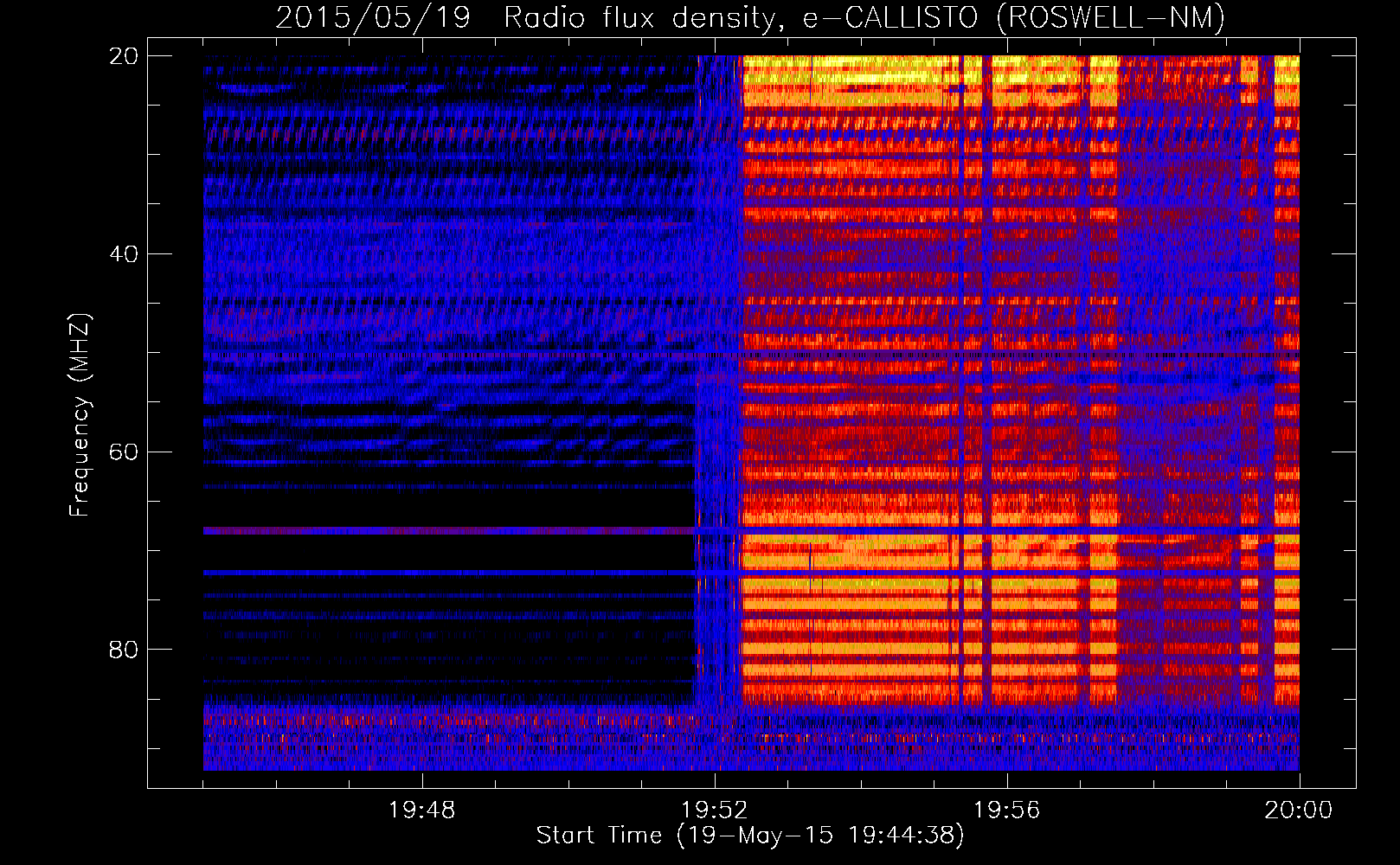Click the '20' frequency tick label
The width and height of the screenshot is (1400, 865).
[x=124, y=56]
